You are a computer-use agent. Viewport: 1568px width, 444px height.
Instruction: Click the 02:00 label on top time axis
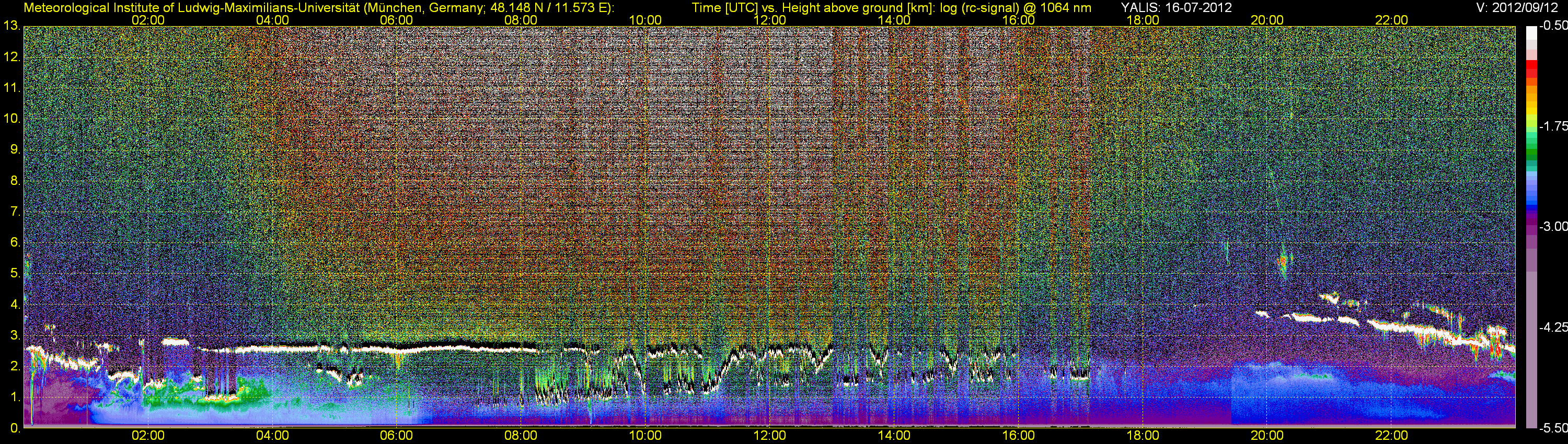[x=148, y=20]
